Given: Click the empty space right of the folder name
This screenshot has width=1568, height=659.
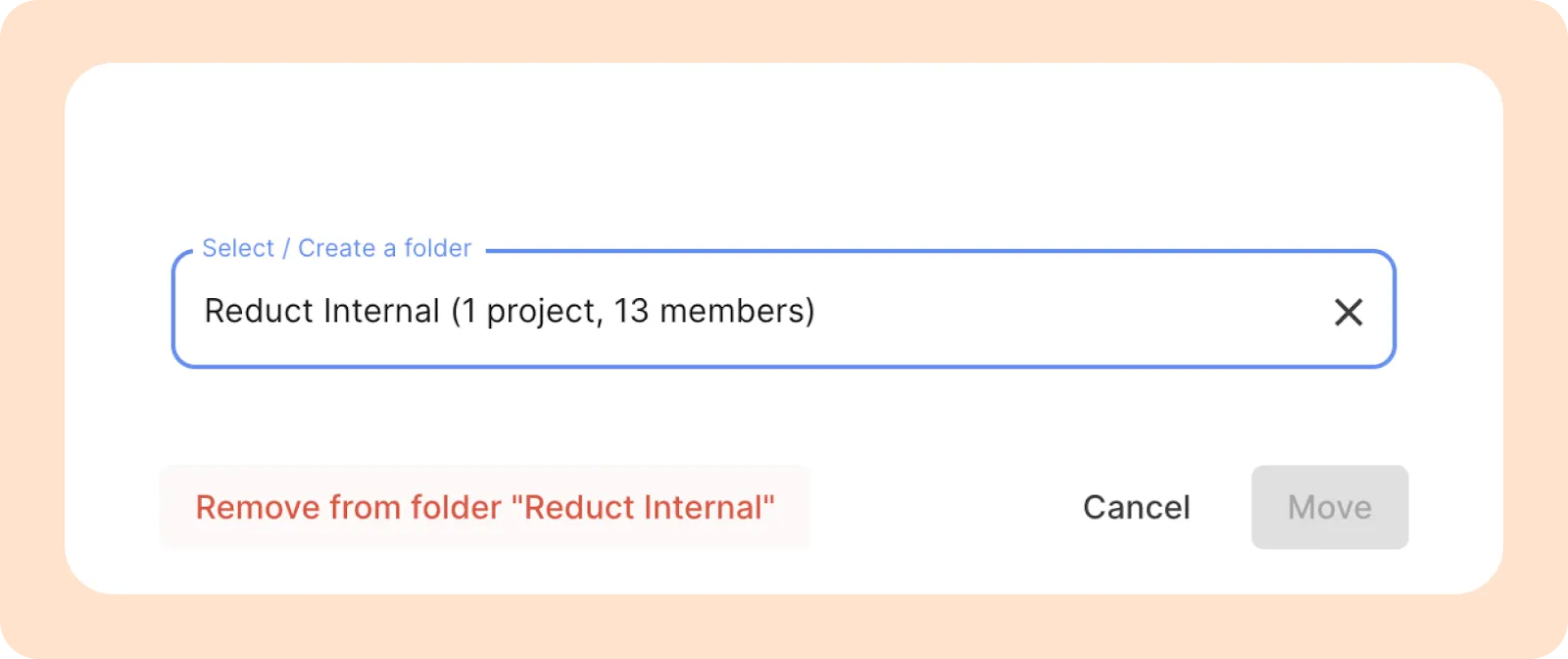Looking at the screenshot, I should click(x=1068, y=311).
